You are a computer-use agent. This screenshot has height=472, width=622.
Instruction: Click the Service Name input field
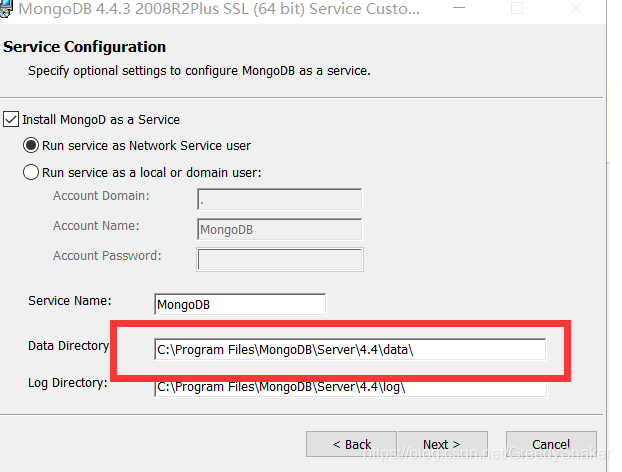240,304
